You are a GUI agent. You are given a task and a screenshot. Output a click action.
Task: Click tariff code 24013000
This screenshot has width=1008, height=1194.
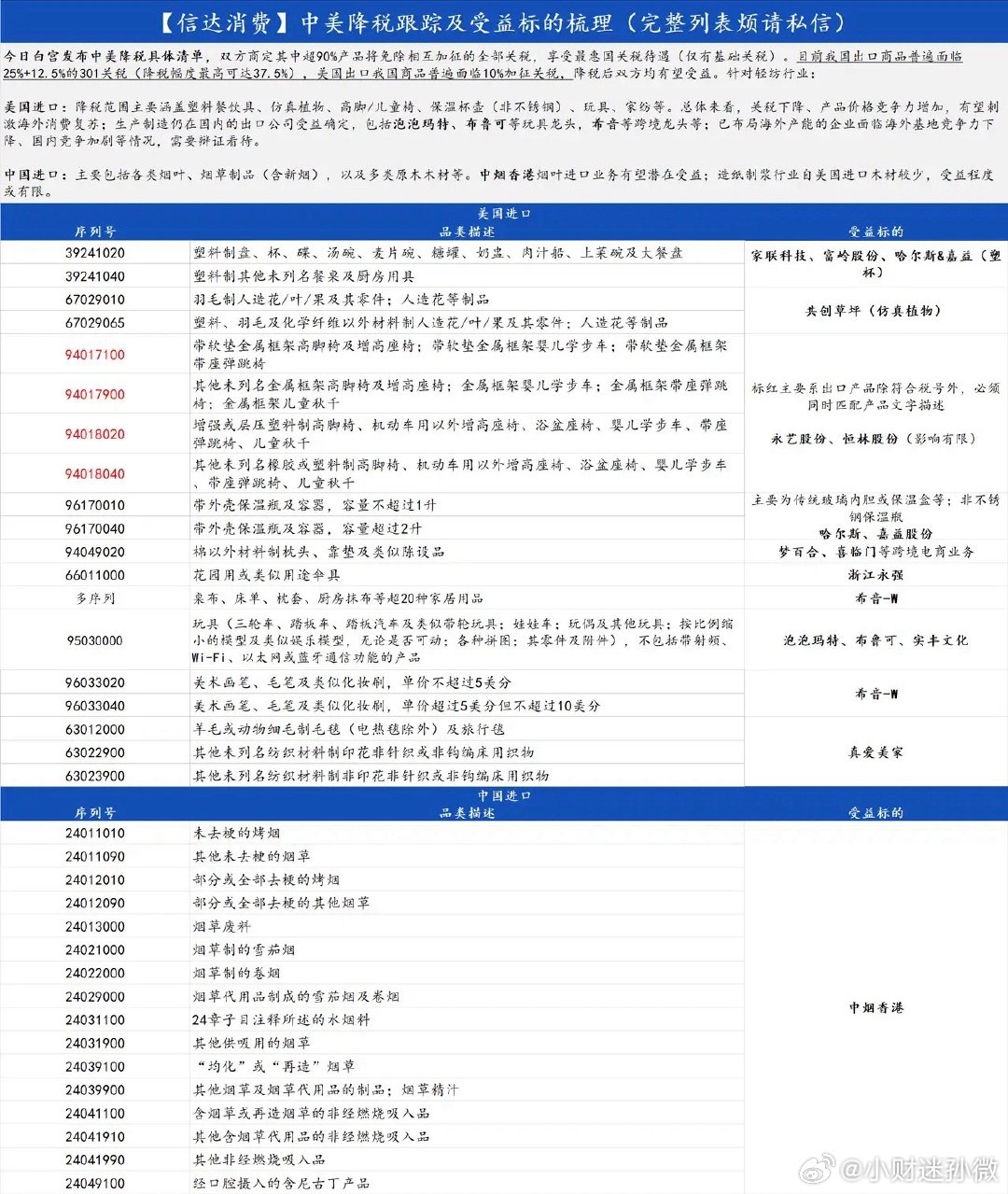95,927
